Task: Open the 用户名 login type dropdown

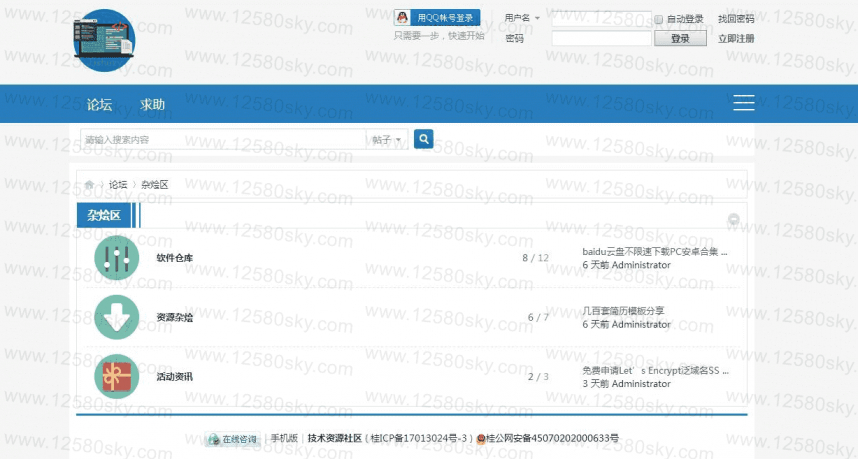Action: pyautogui.click(x=521, y=18)
